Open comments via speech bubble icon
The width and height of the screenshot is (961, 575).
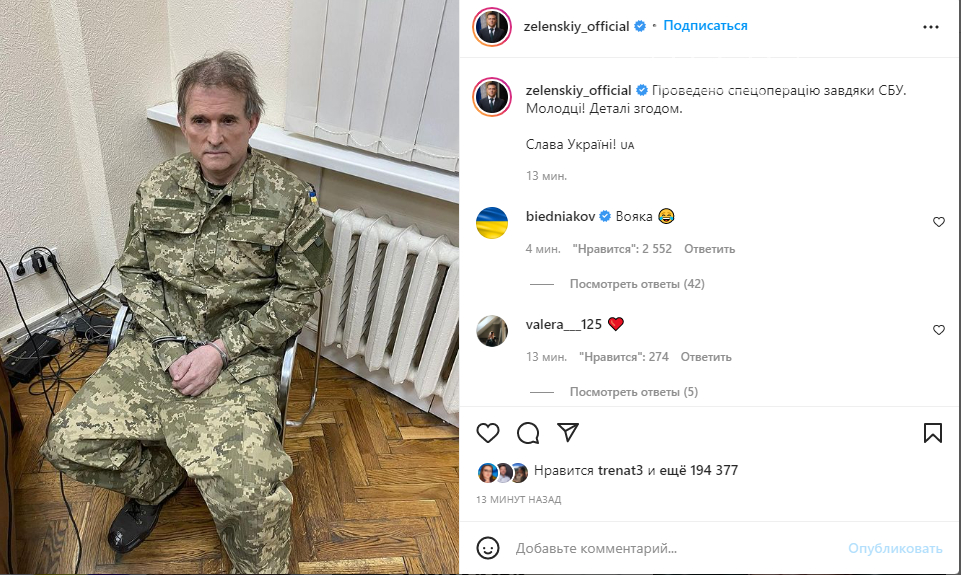528,433
